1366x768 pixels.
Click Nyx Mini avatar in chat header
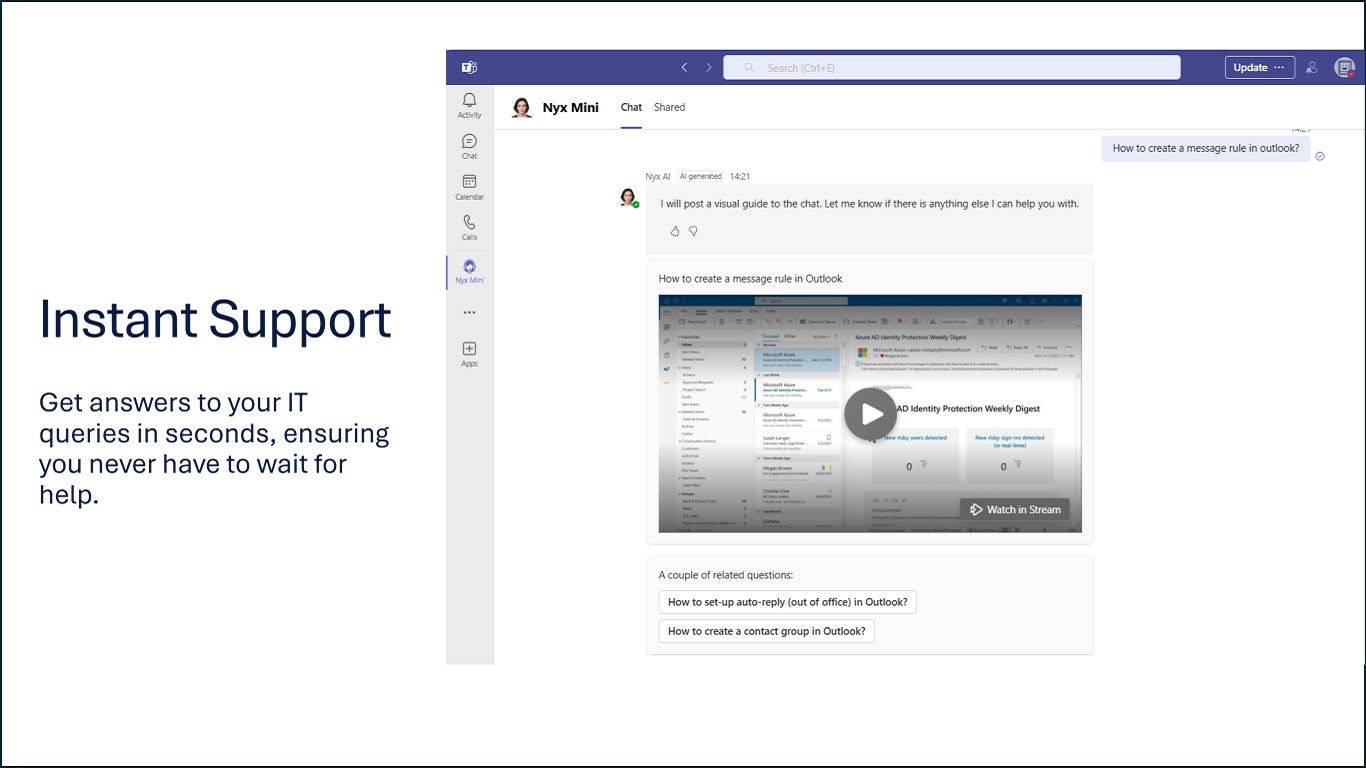click(522, 108)
